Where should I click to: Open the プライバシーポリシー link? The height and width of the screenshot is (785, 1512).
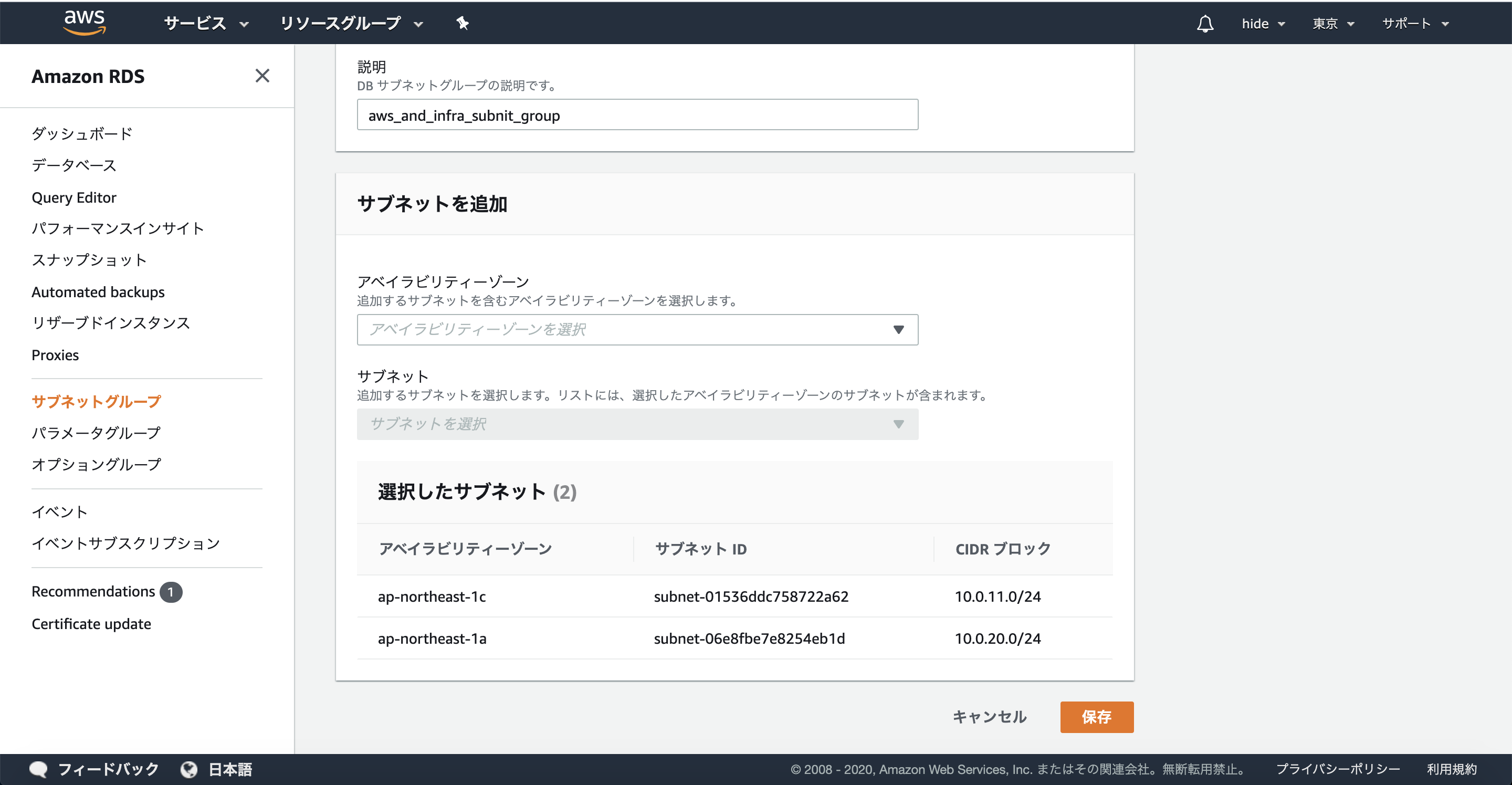click(1338, 769)
